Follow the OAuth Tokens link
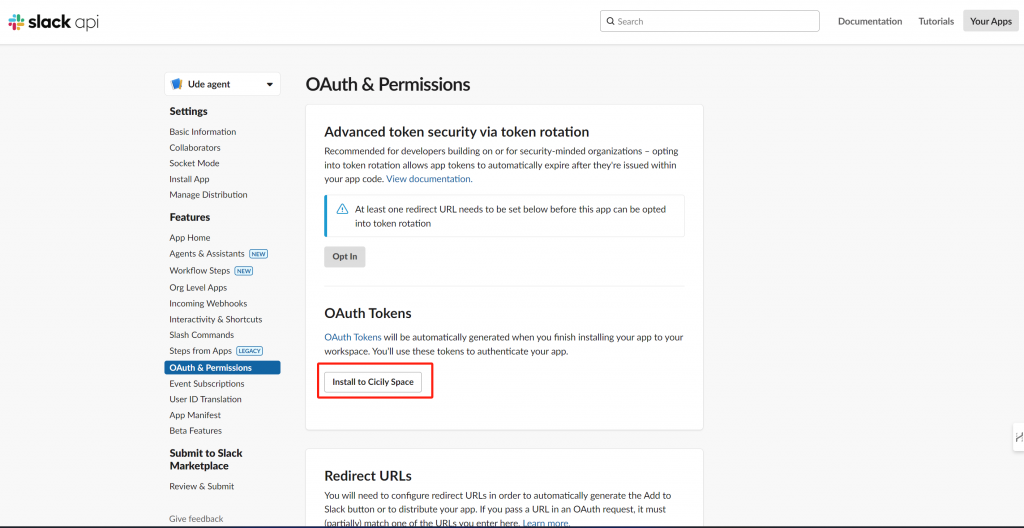Screen dimensions: 1024x528 pyautogui.click(x=353, y=337)
